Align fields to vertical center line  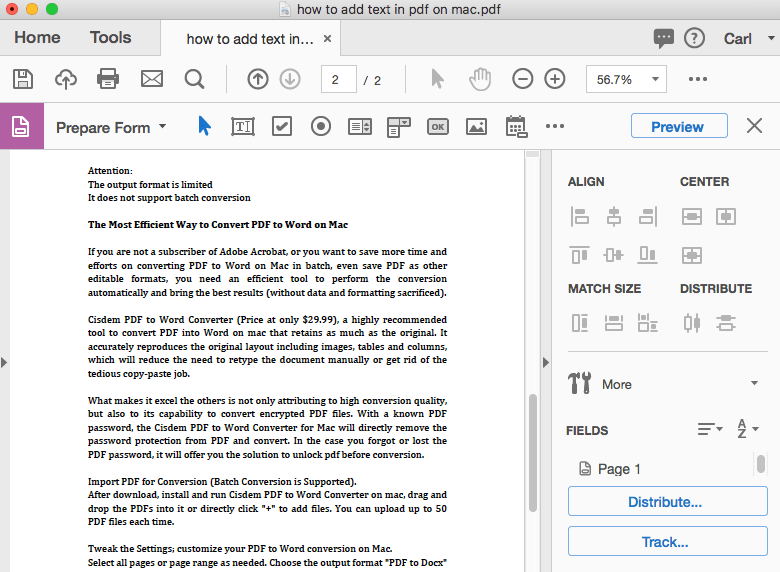click(614, 217)
